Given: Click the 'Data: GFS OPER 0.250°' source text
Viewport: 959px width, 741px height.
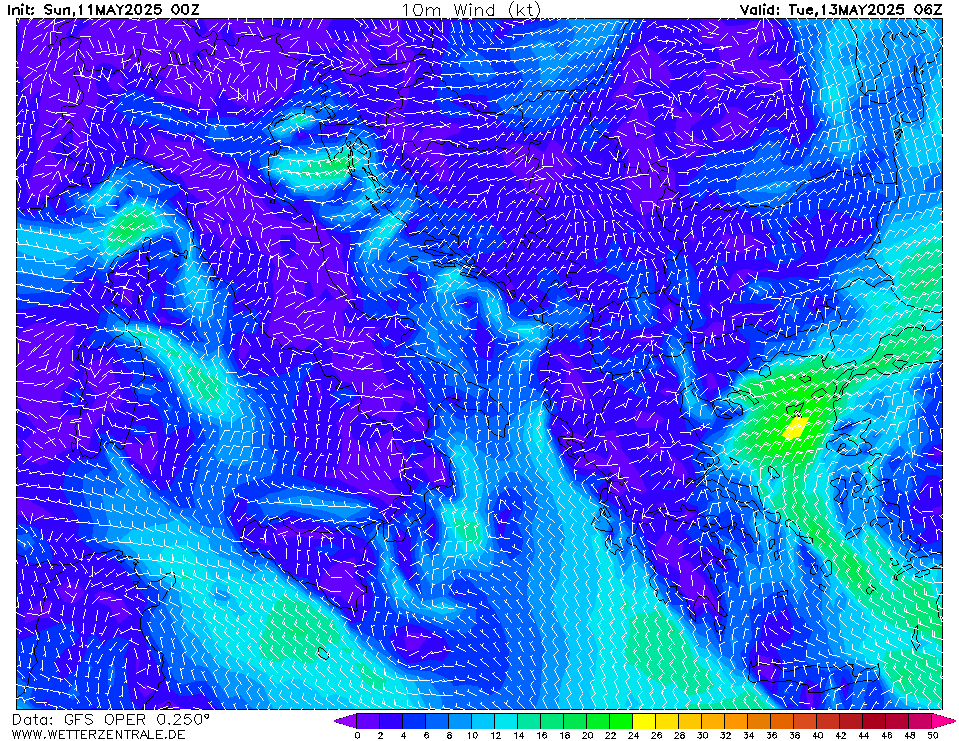Looking at the screenshot, I should click(x=110, y=720).
